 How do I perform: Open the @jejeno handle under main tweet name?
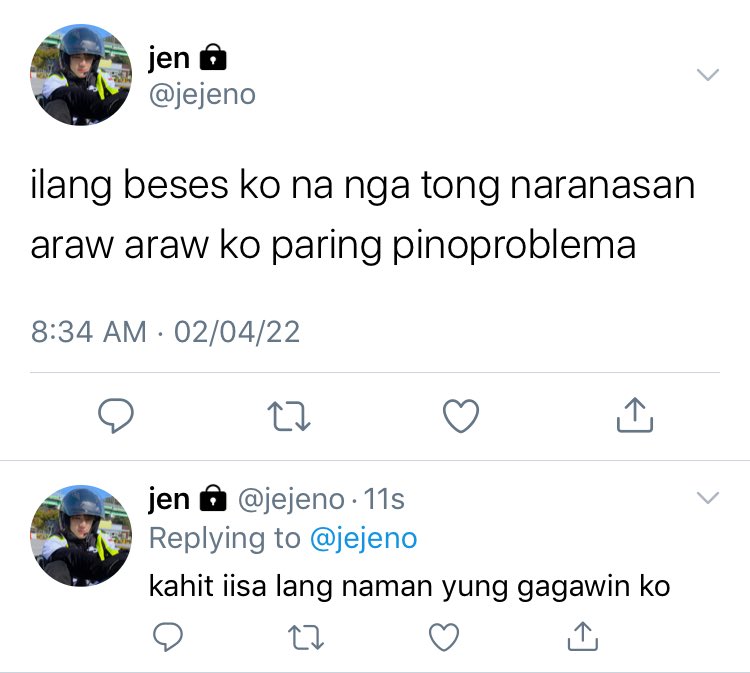point(202,95)
